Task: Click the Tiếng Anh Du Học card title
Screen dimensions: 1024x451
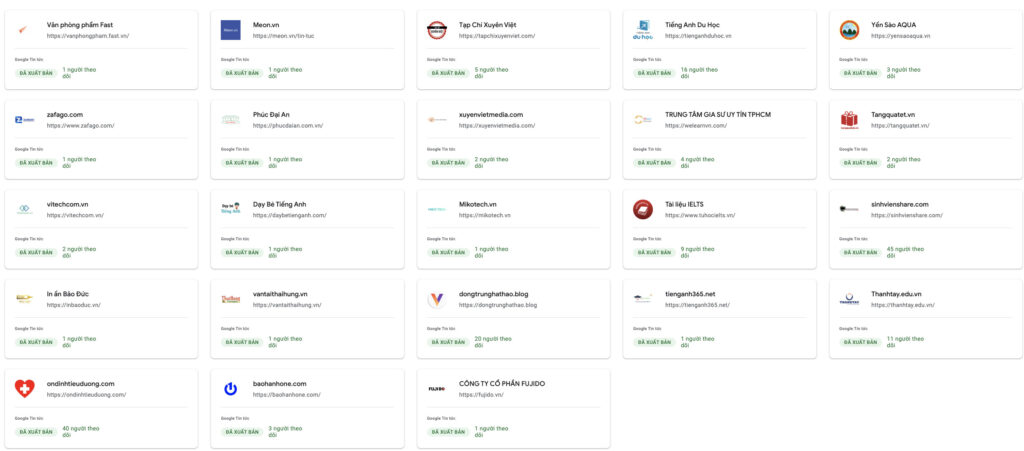Action: [697, 25]
